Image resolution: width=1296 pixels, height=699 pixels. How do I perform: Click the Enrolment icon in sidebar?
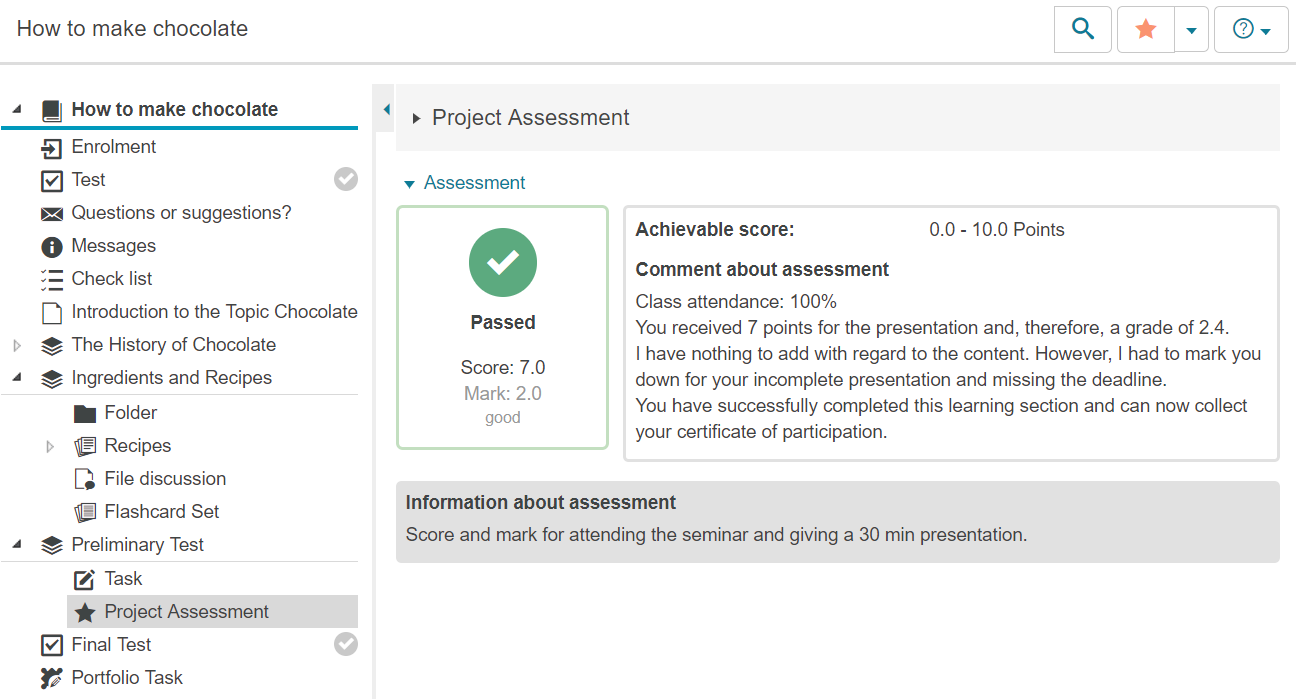pyautogui.click(x=52, y=147)
